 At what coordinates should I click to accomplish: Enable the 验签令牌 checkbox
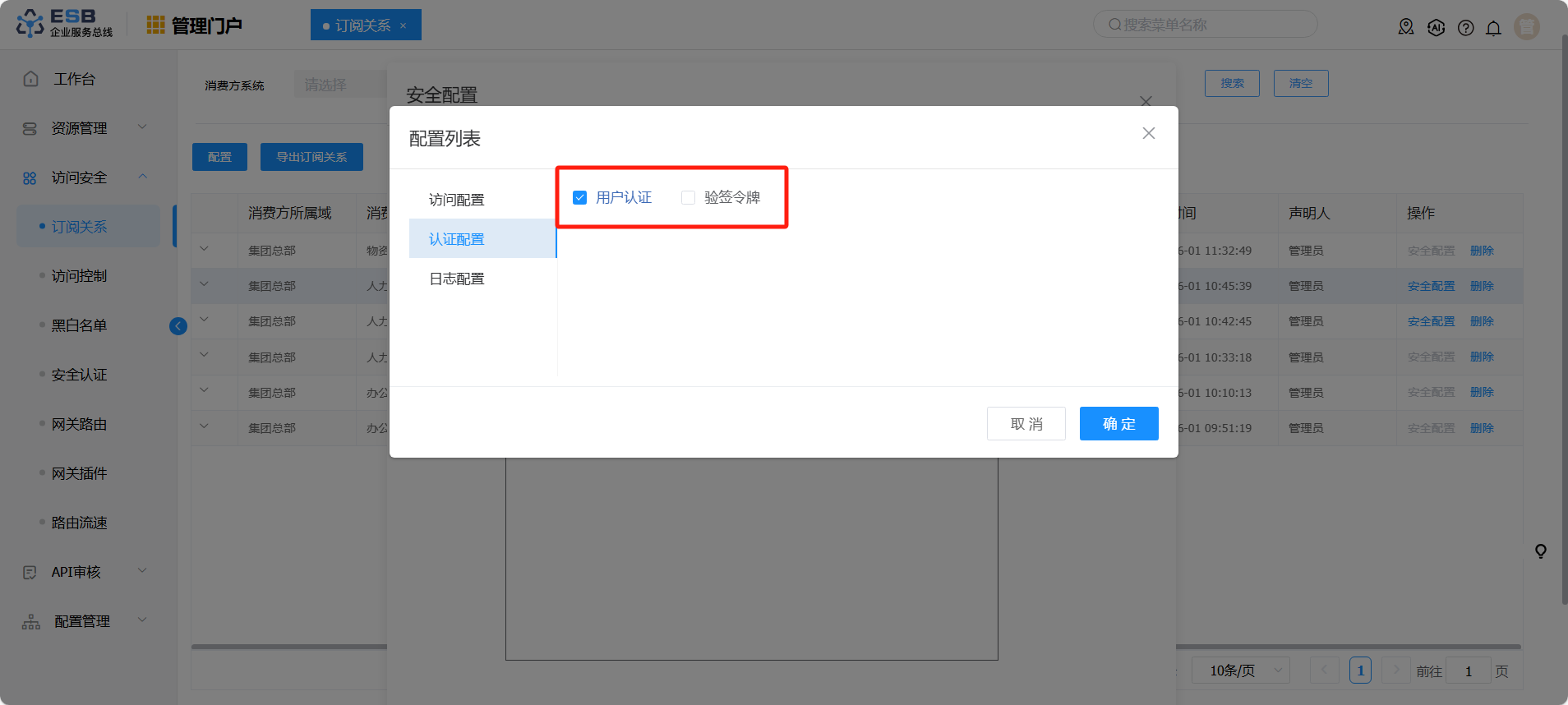(689, 198)
